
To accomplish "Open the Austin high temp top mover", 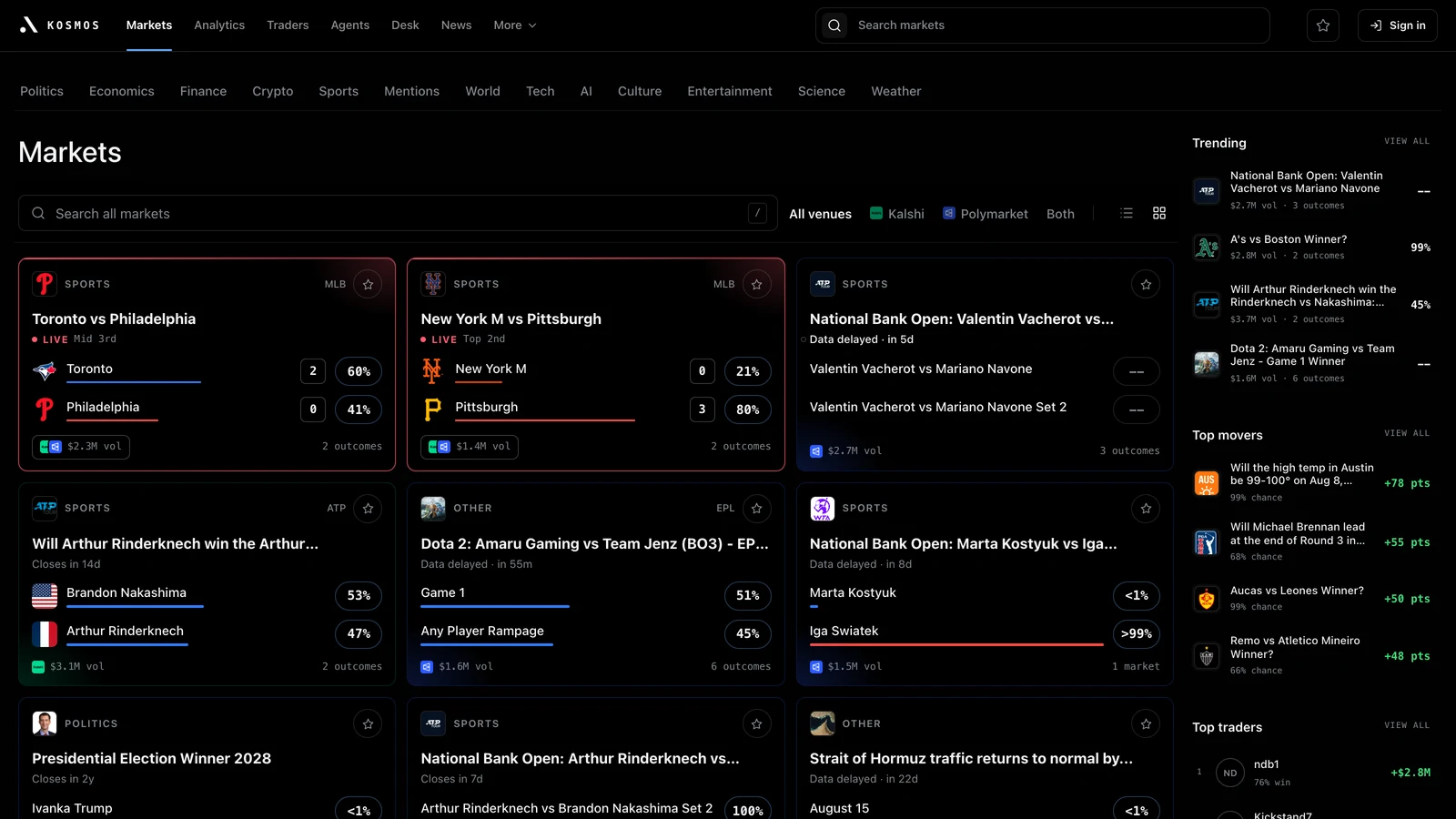I will click(1312, 482).
